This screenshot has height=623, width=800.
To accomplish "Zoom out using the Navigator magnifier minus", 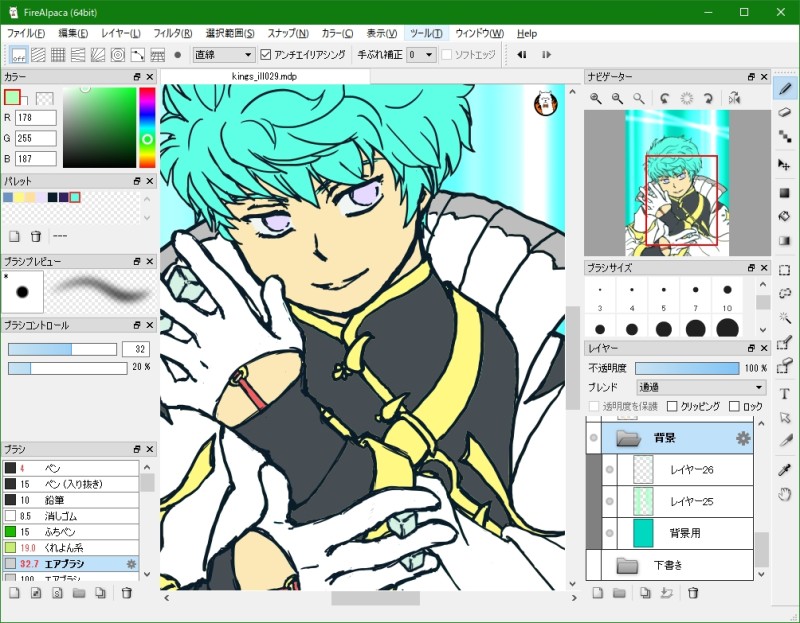I will point(617,98).
